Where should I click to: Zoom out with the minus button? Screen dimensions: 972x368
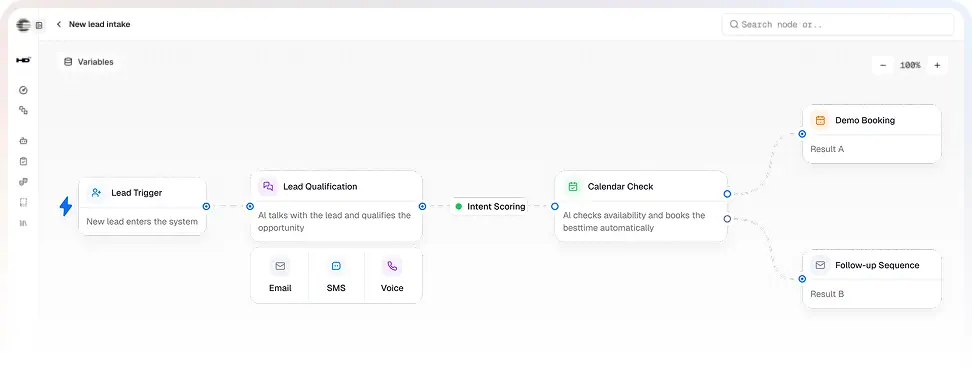tap(883, 65)
